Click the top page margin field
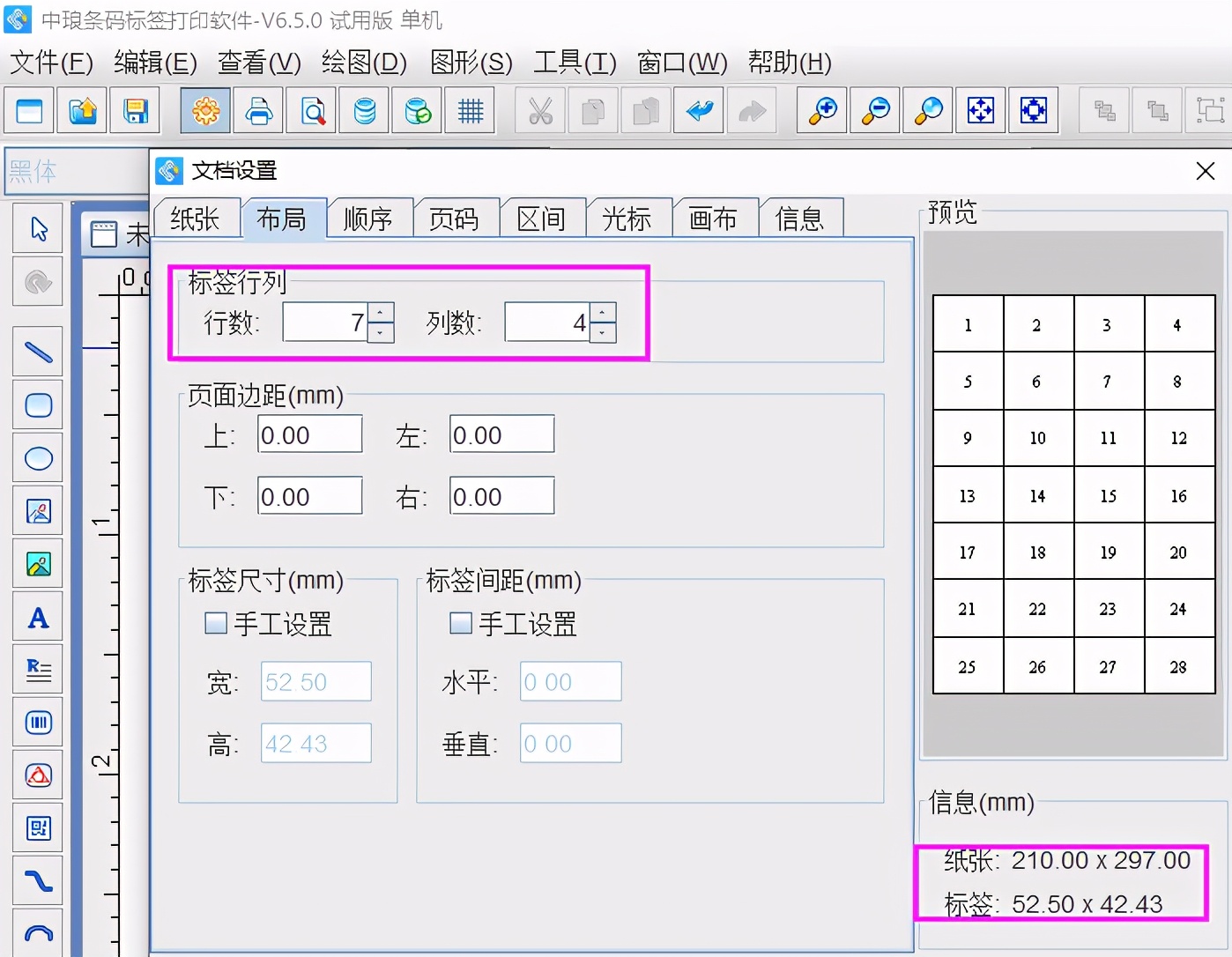The width and height of the screenshot is (1232, 957). click(x=309, y=434)
